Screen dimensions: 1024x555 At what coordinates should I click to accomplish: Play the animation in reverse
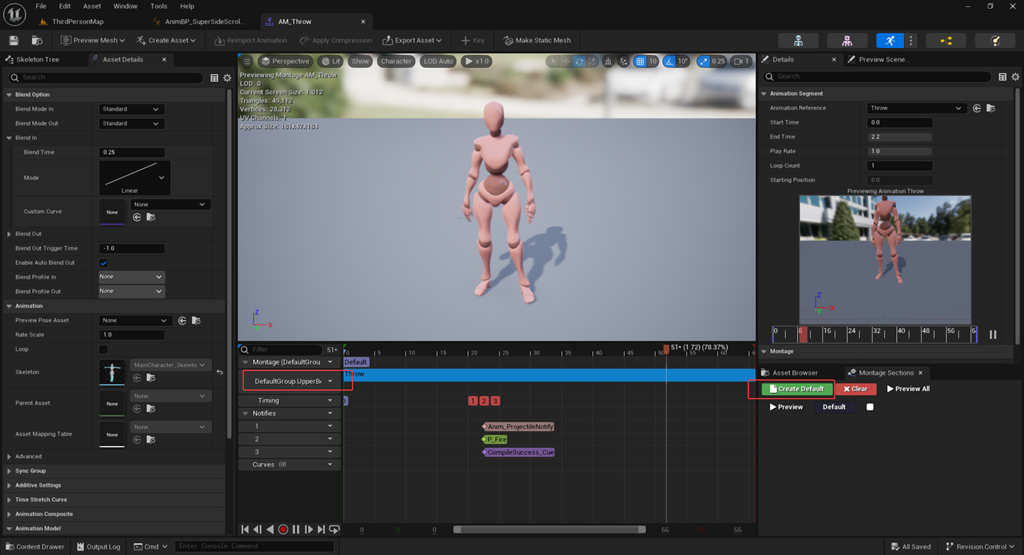click(270, 530)
